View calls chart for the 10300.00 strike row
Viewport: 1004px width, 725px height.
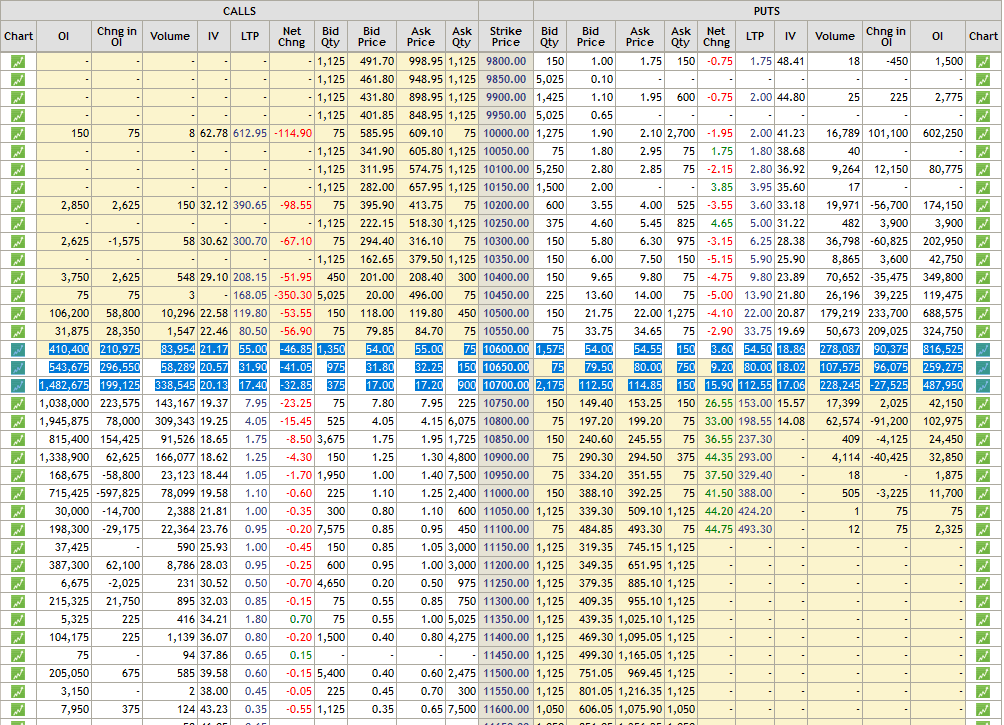click(x=18, y=241)
